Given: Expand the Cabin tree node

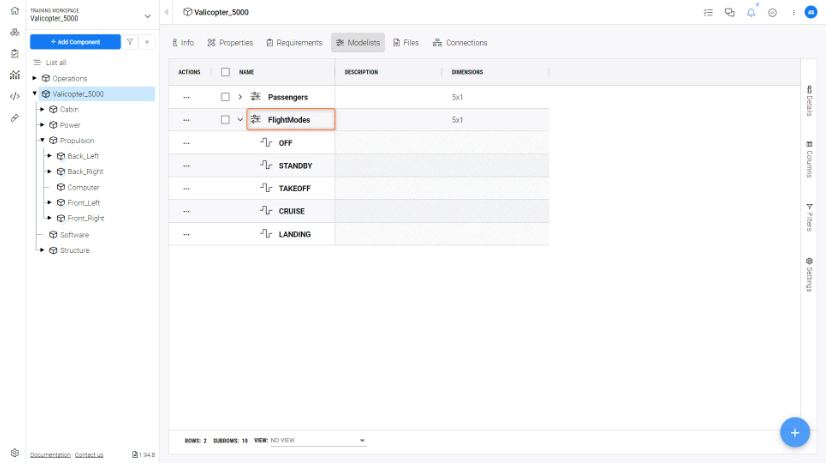Looking at the screenshot, I should click(x=42, y=110).
